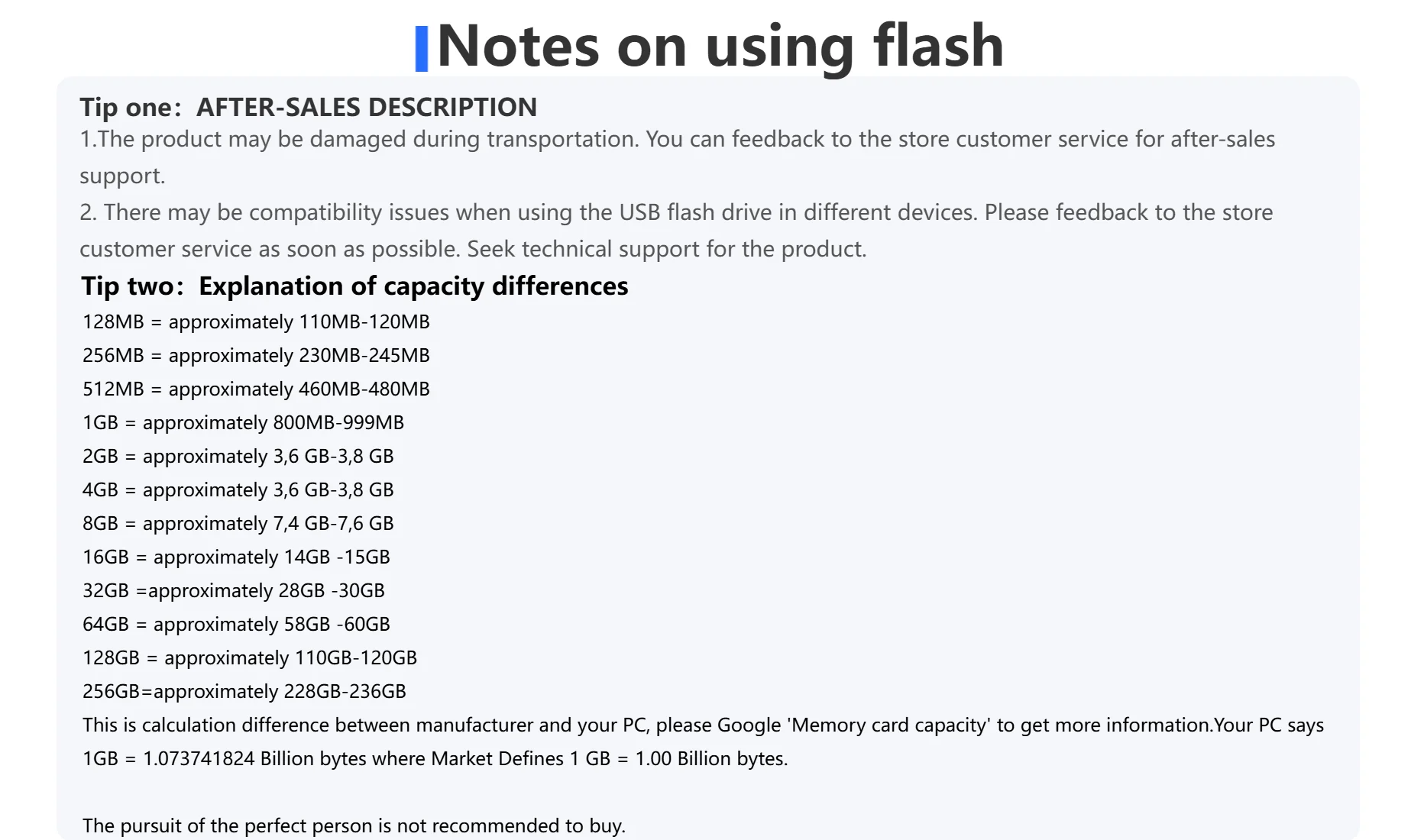Screen dimensions: 1424x840
Task: Click the 2GB capacity line
Action: click(x=238, y=456)
